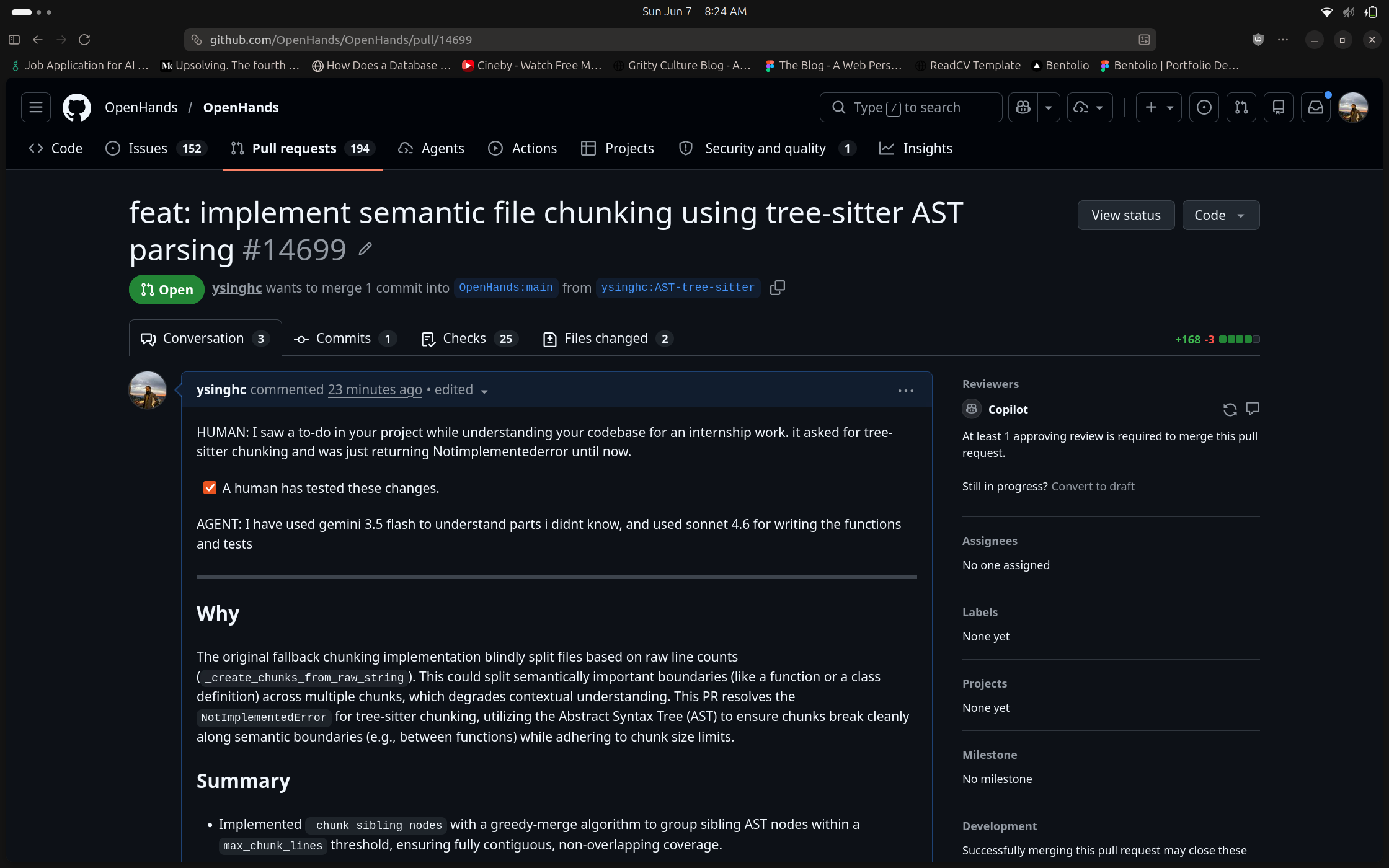Click the diff stat bar indicator
Image resolution: width=1389 pixels, height=868 pixels.
(x=1239, y=339)
